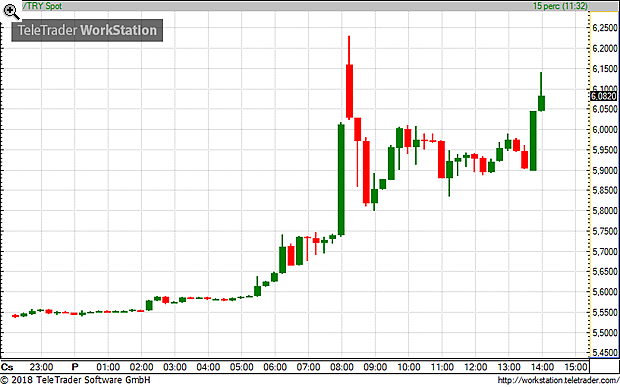Click the '15 perc (11:32)' interval label
620x387 pixels.
click(560, 6)
